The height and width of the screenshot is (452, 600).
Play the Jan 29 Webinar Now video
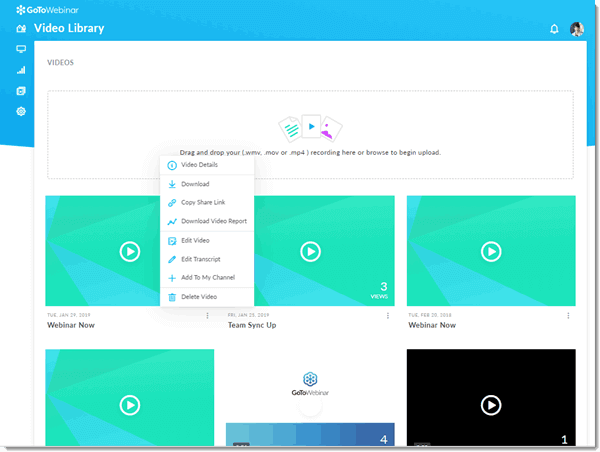130,251
